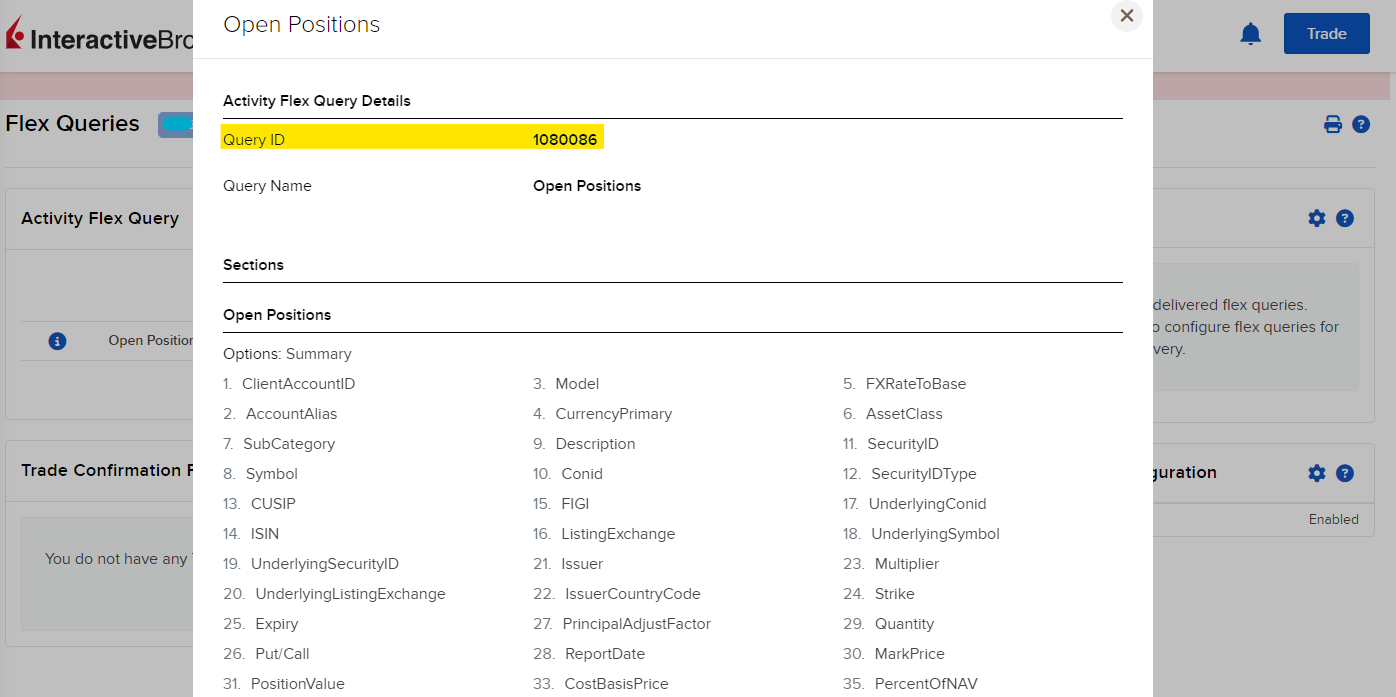The height and width of the screenshot is (697, 1396).
Task: Open notifications via the bell icon
Action: 1250,33
